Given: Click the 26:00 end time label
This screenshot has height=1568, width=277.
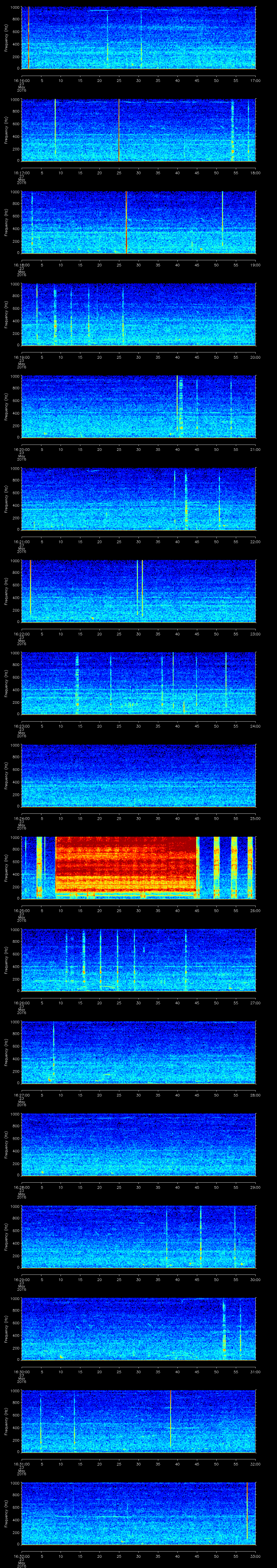Looking at the screenshot, I should (x=255, y=910).
